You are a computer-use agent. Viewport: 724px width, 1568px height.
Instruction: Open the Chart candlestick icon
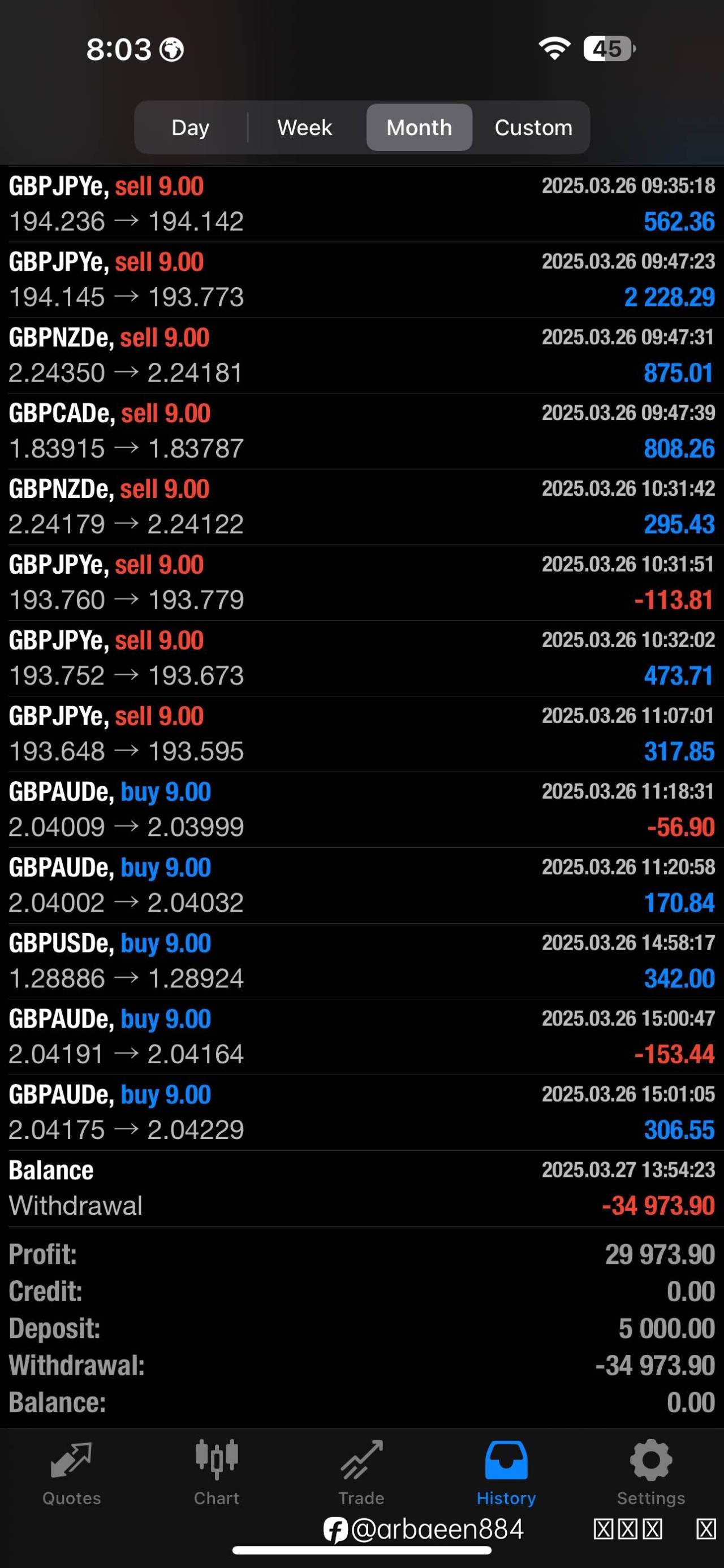[216, 1460]
